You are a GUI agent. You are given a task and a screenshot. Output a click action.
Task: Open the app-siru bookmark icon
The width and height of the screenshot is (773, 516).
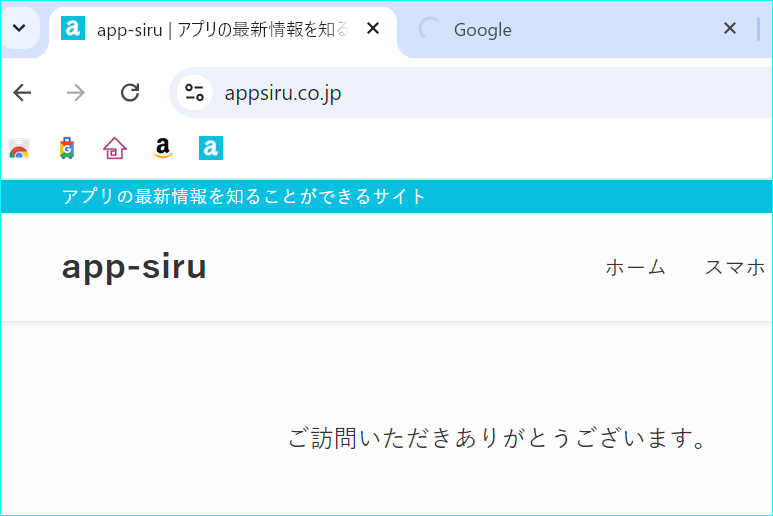tap(211, 148)
